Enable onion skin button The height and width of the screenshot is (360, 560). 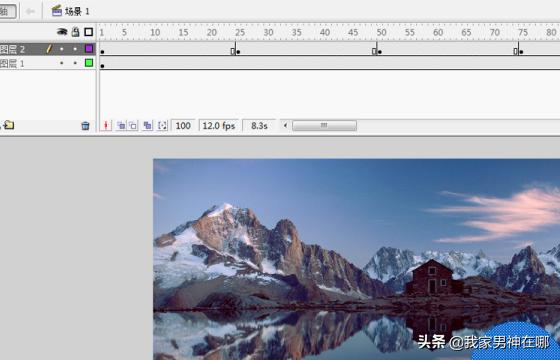[x=121, y=125]
